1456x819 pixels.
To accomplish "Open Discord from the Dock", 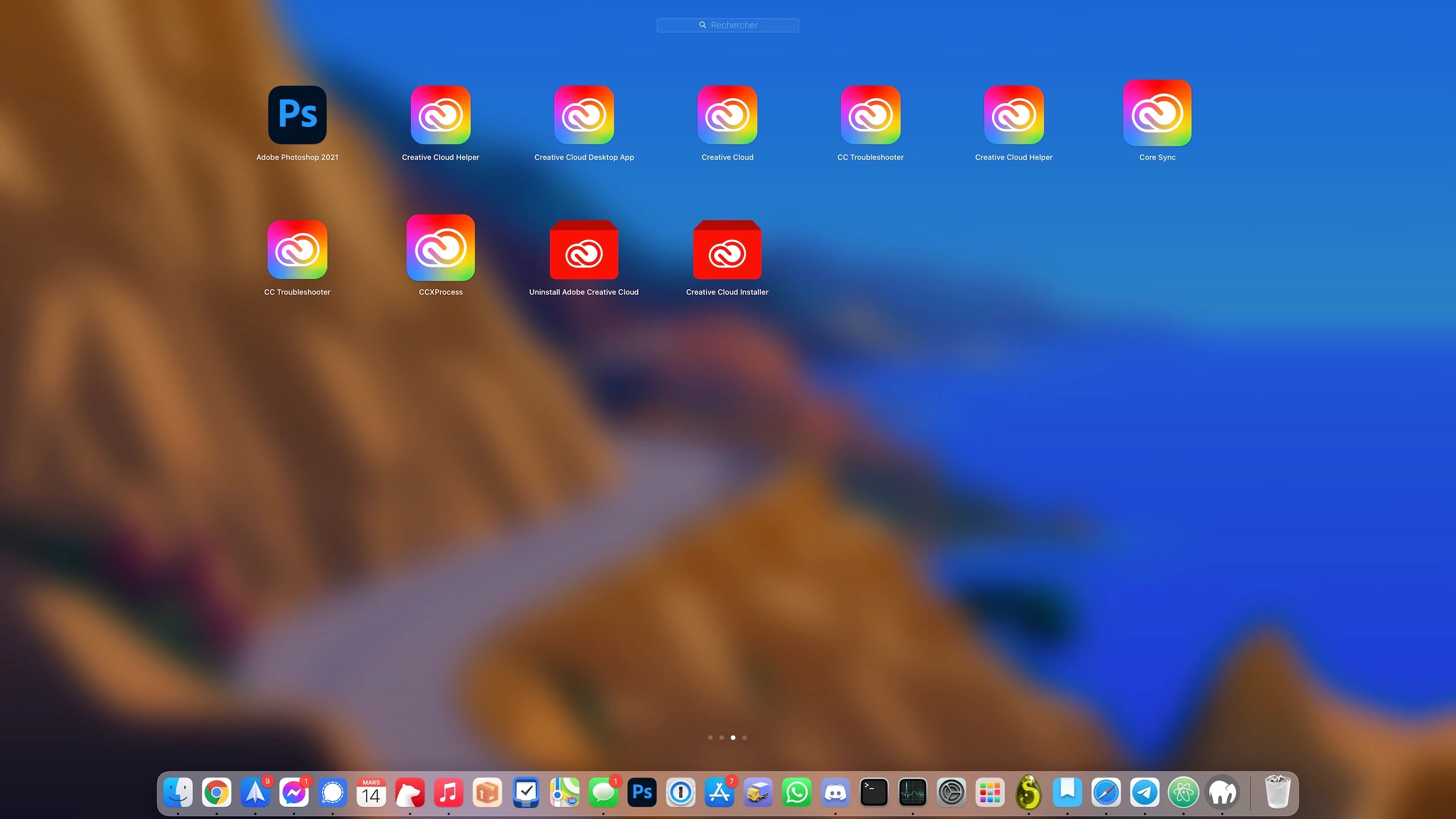I will pyautogui.click(x=835, y=792).
